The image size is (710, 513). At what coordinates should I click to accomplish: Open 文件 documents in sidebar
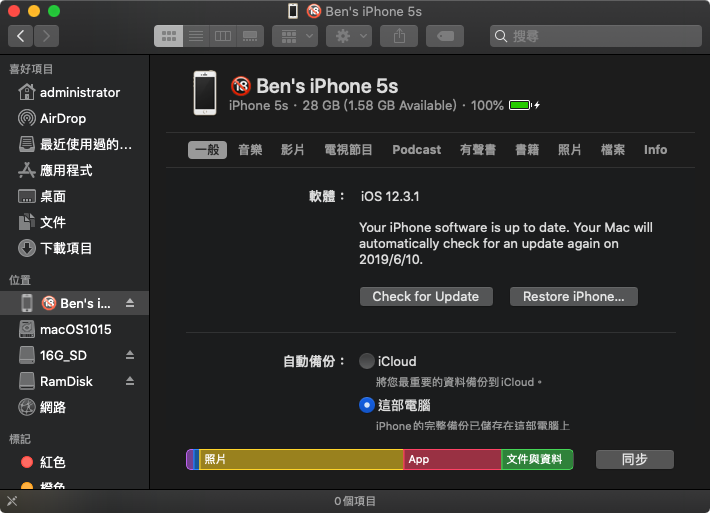[75, 222]
